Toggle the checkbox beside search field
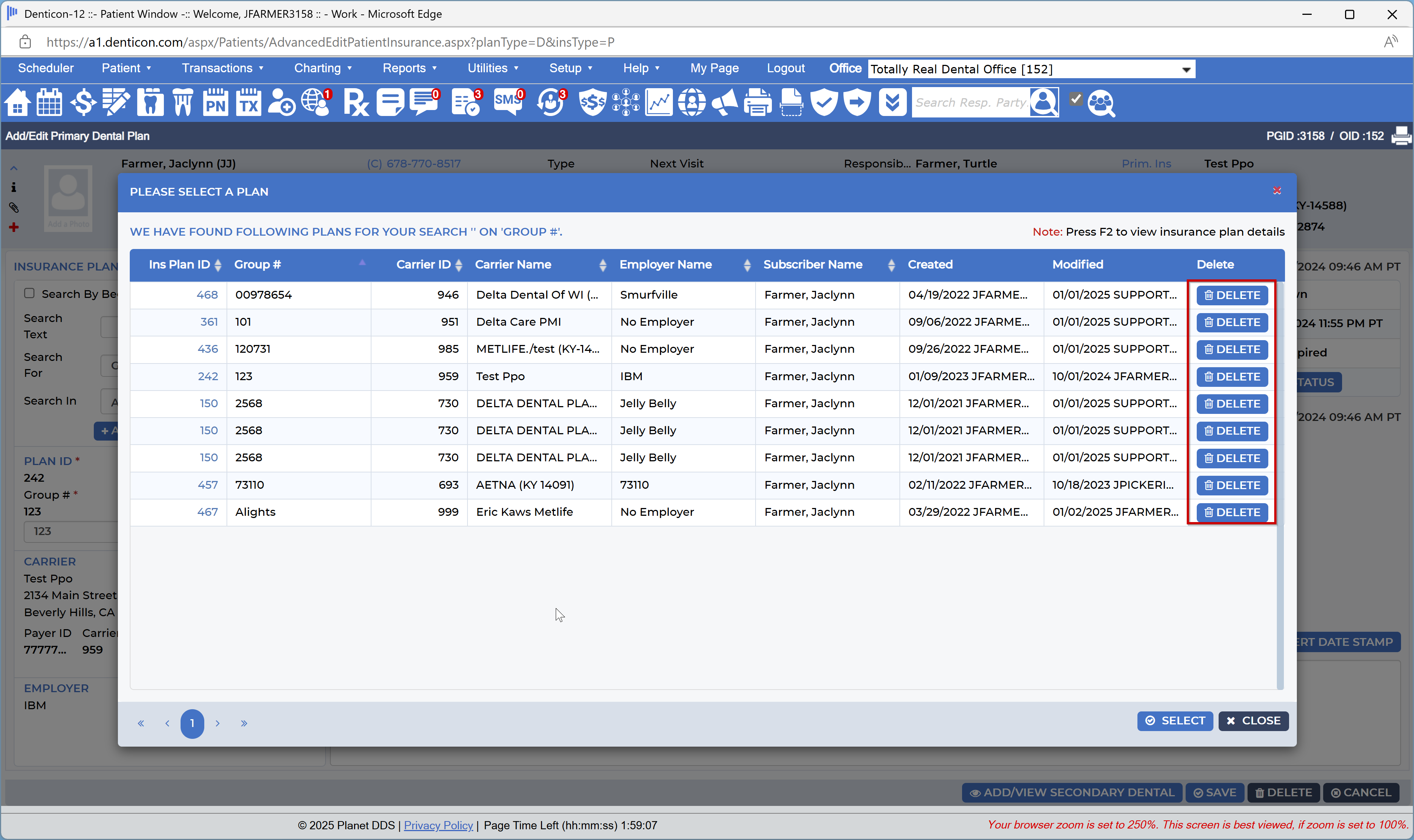This screenshot has width=1414, height=840. coord(1076,99)
